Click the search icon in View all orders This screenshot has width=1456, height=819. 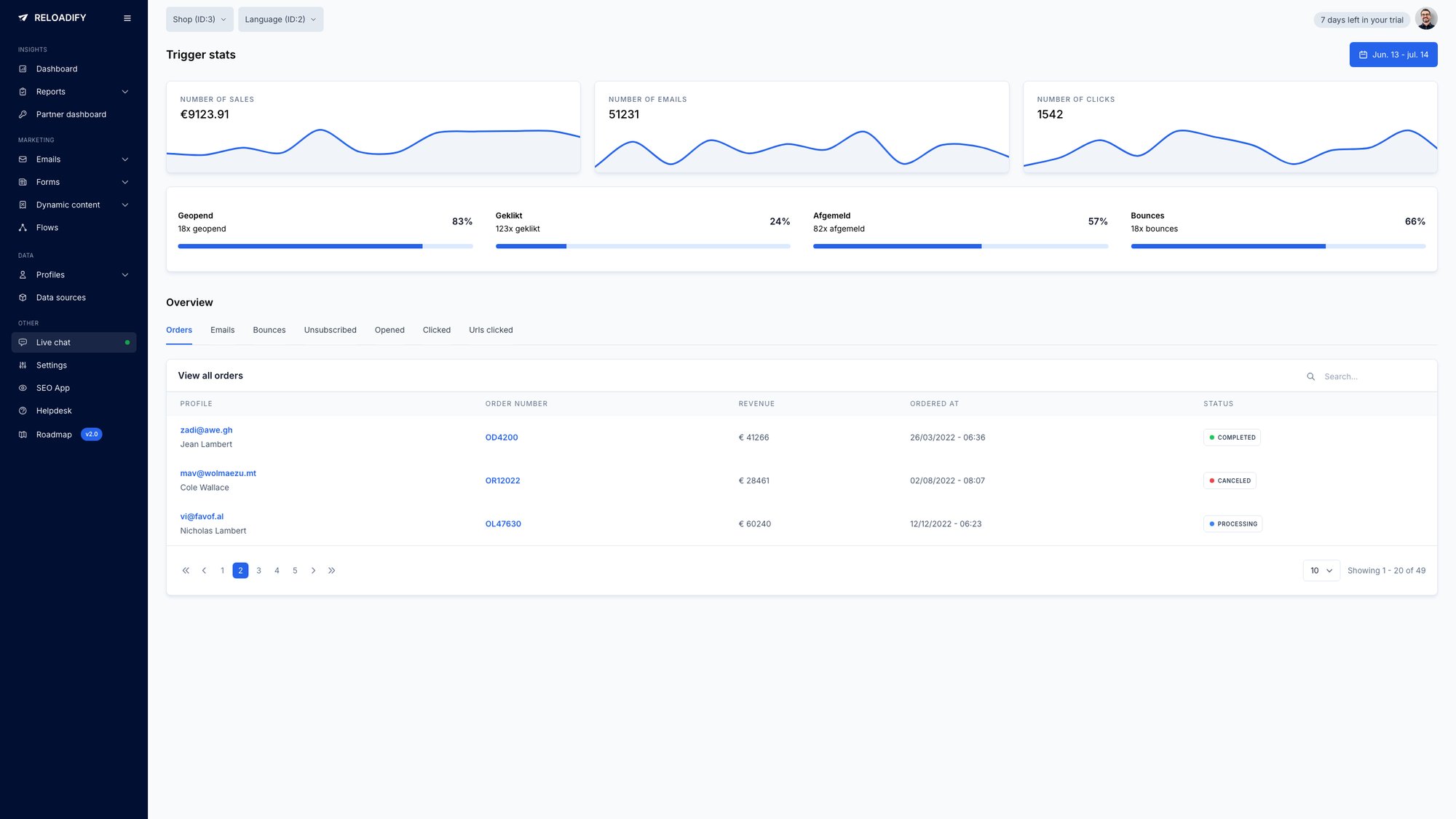point(1311,376)
